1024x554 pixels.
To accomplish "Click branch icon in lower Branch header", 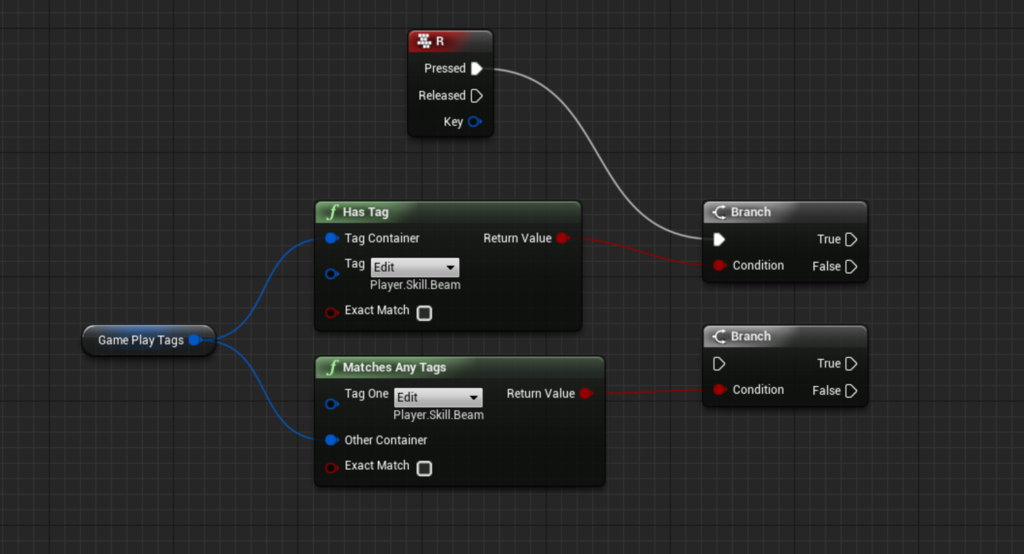I will click(x=719, y=336).
